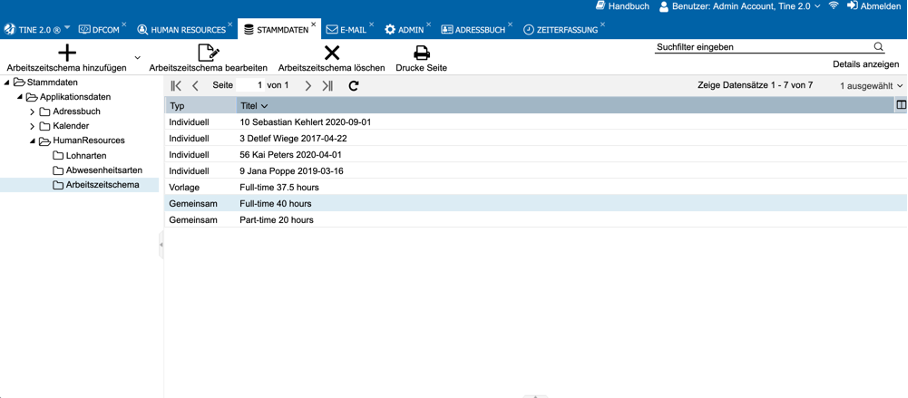Click the X icon for Arbeitszeitschema löschen
The height and width of the screenshot is (398, 908).
(332, 53)
